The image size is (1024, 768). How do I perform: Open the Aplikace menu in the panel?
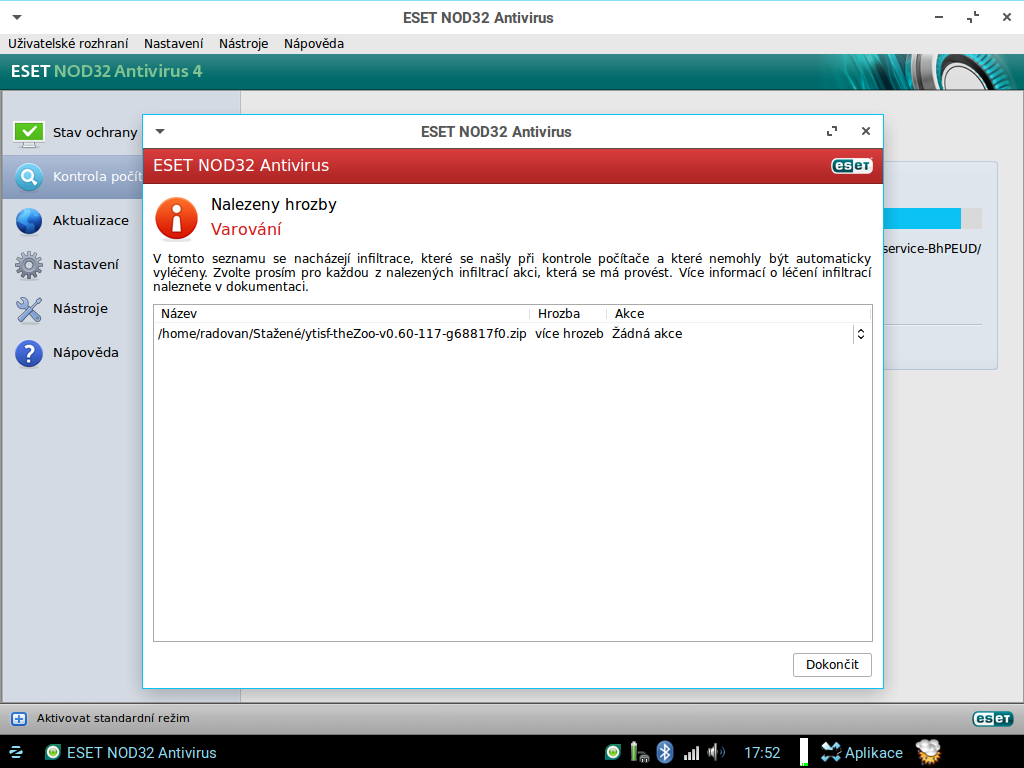click(x=862, y=752)
